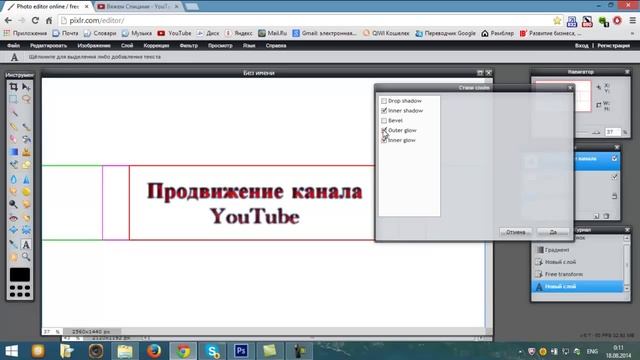The image size is (640, 360).
Task: Open the Файл menu
Action: tap(13, 46)
